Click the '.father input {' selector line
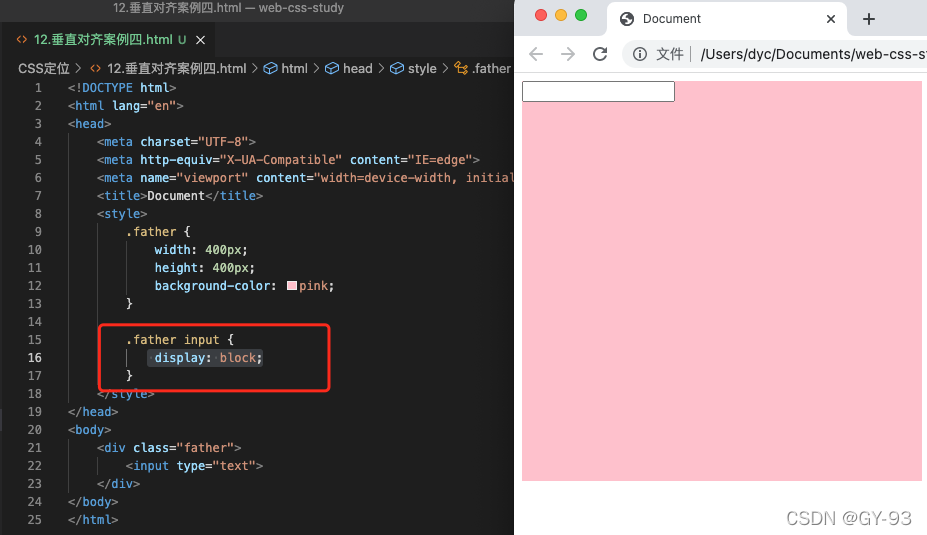 pyautogui.click(x=180, y=340)
